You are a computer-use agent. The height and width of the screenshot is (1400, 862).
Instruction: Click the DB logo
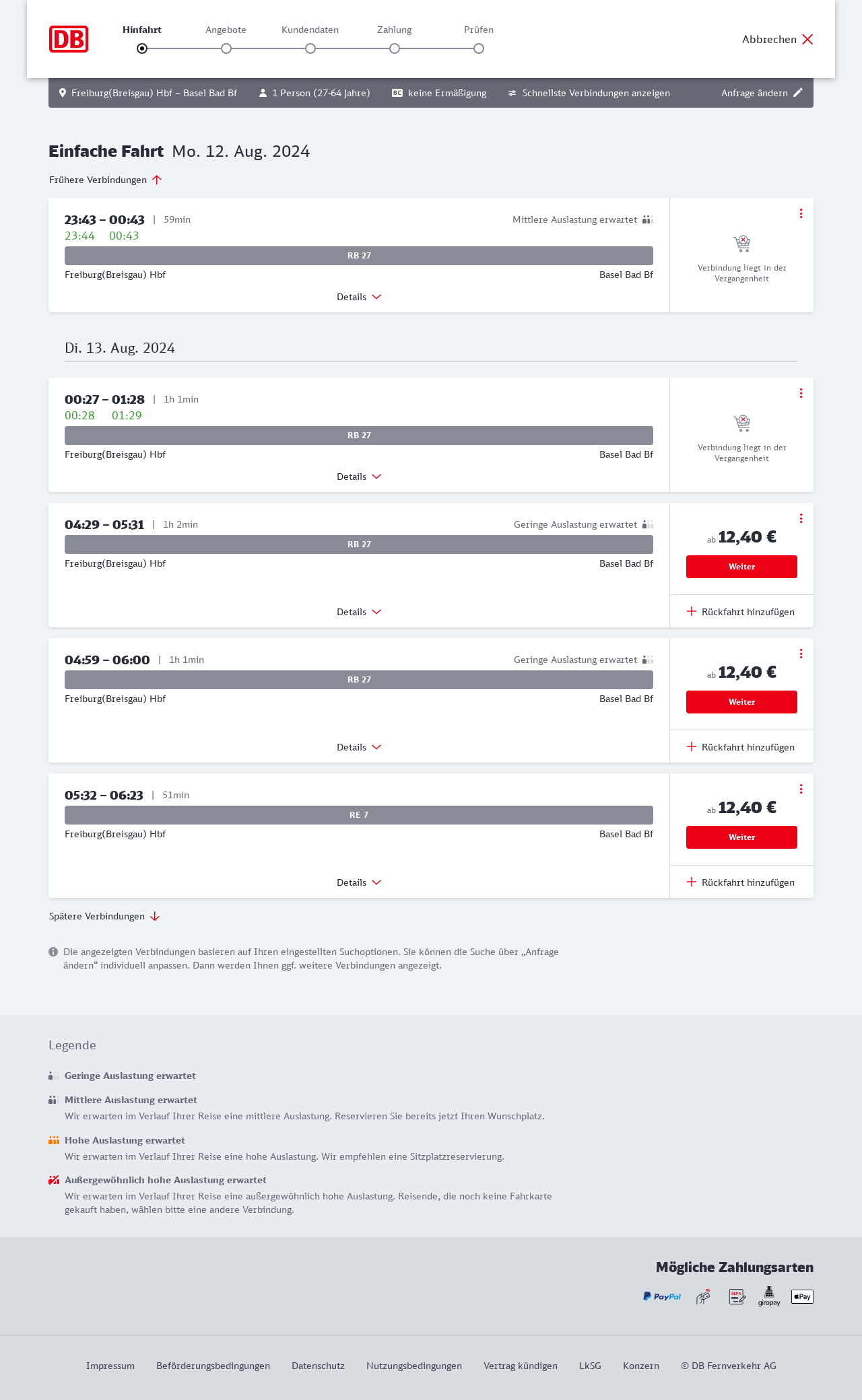[x=69, y=39]
